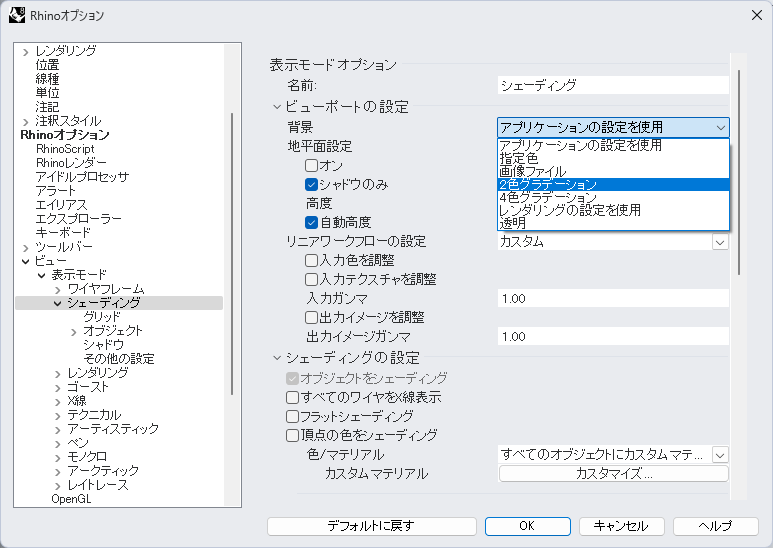Select the アークティック display mode
773x548 pixels.
coord(103,471)
